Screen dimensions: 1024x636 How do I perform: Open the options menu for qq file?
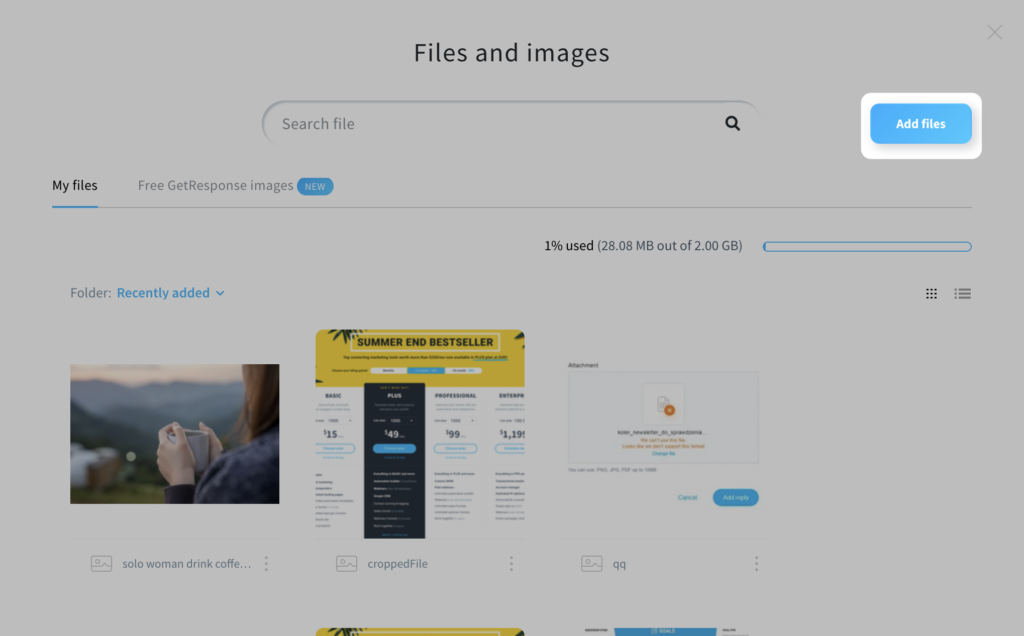(757, 563)
